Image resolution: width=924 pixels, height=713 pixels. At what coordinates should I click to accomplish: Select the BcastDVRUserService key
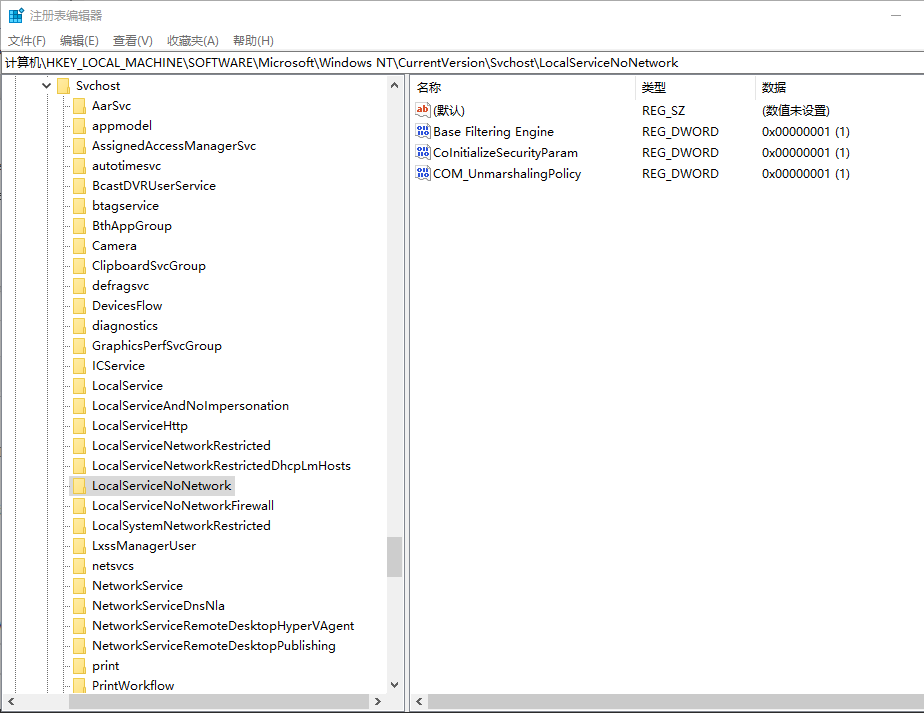coord(154,186)
